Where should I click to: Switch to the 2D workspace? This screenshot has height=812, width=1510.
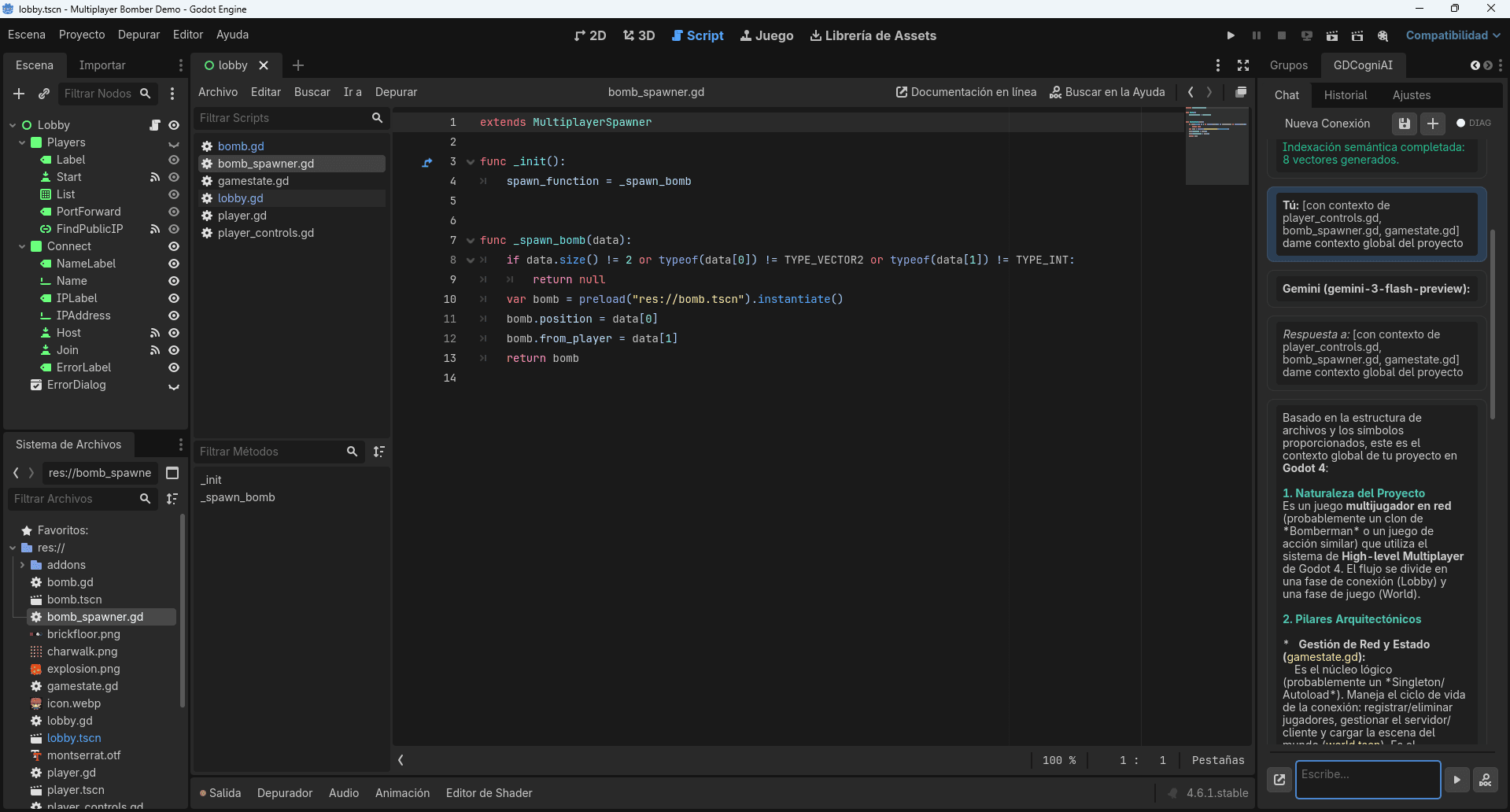click(x=590, y=35)
